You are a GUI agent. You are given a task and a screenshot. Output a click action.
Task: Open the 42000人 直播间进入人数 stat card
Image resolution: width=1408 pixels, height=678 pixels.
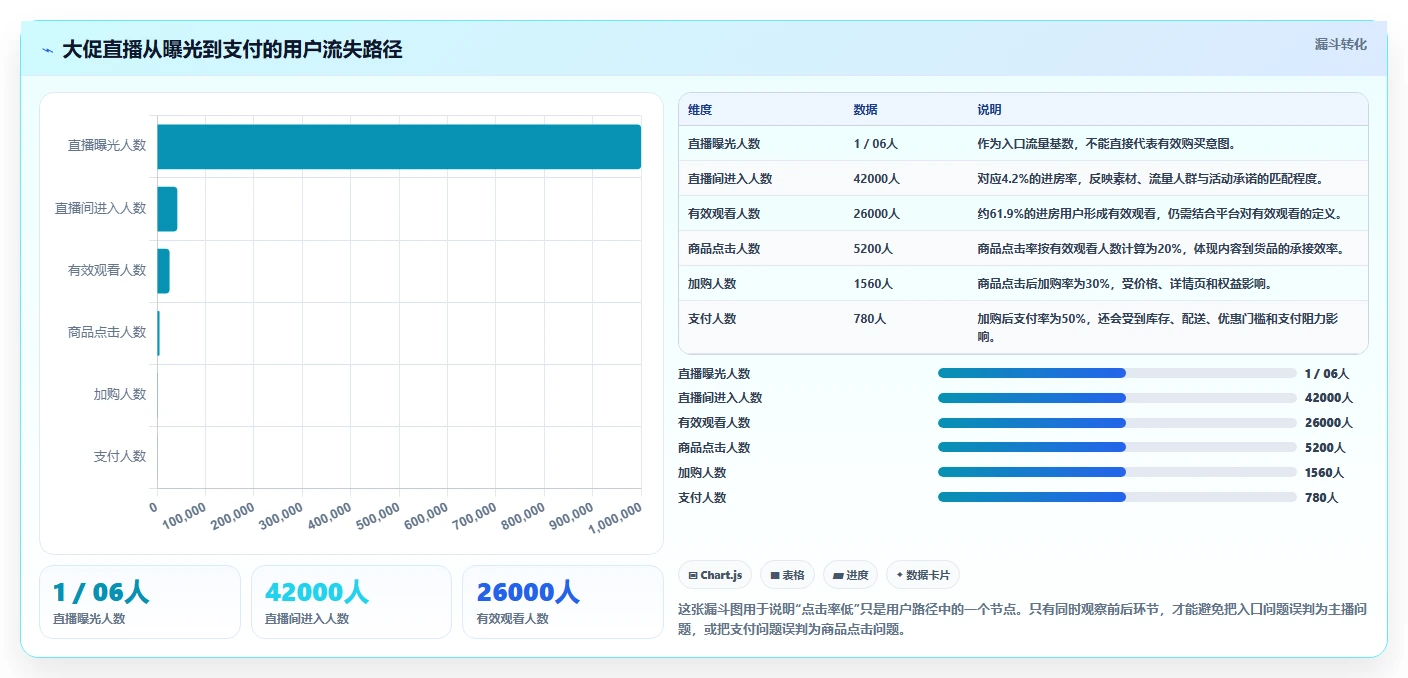(x=351, y=602)
